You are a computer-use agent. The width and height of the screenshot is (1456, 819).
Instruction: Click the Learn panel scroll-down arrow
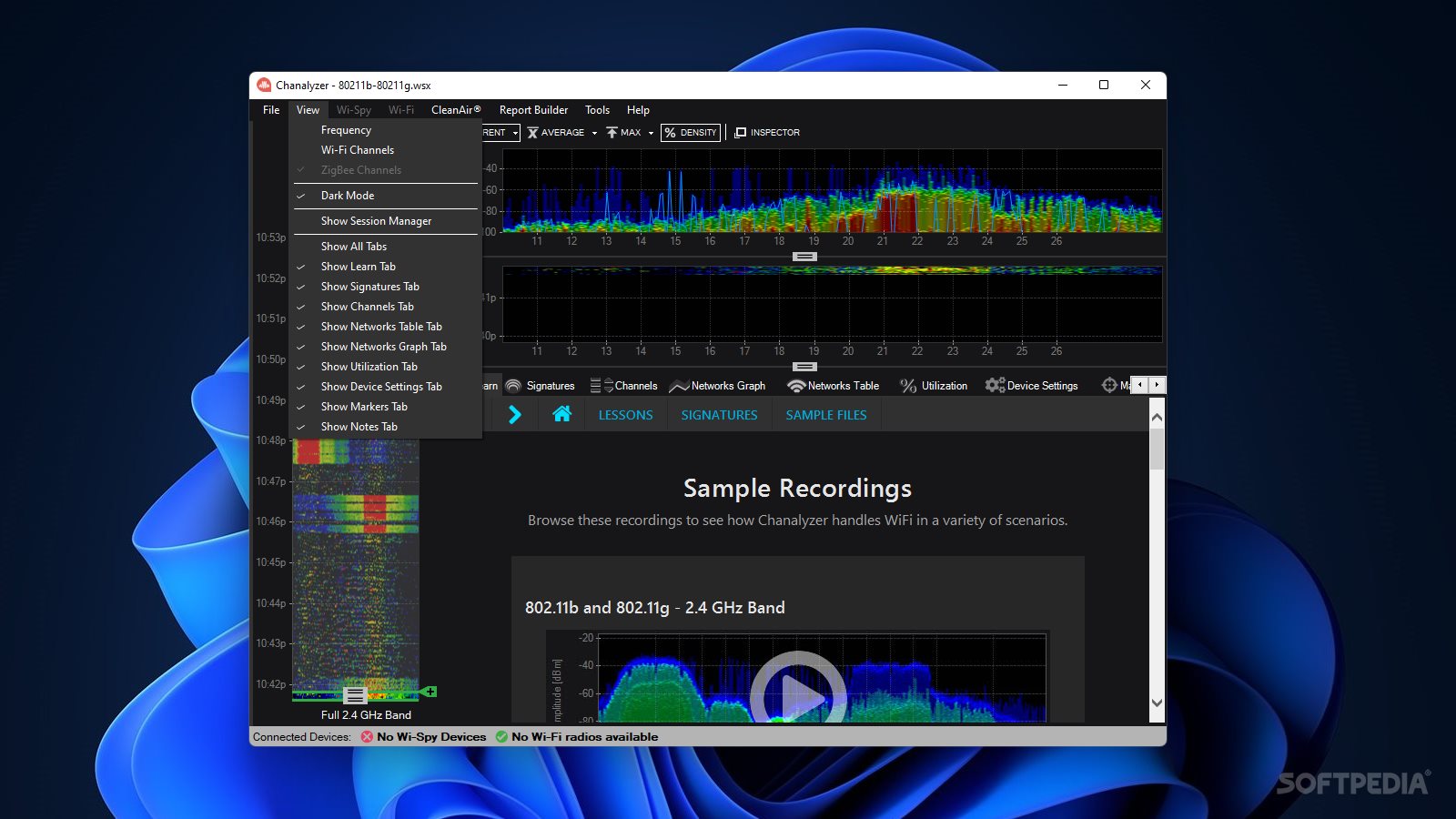(1157, 703)
